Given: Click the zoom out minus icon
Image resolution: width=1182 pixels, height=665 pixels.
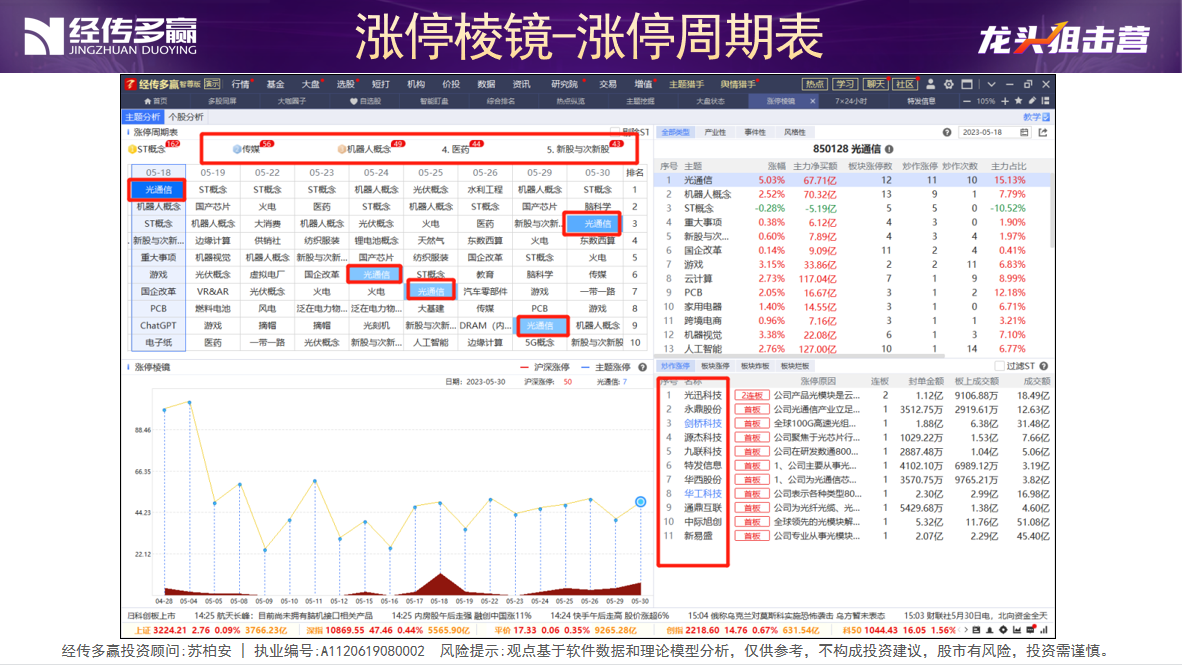Looking at the screenshot, I should pos(966,100).
